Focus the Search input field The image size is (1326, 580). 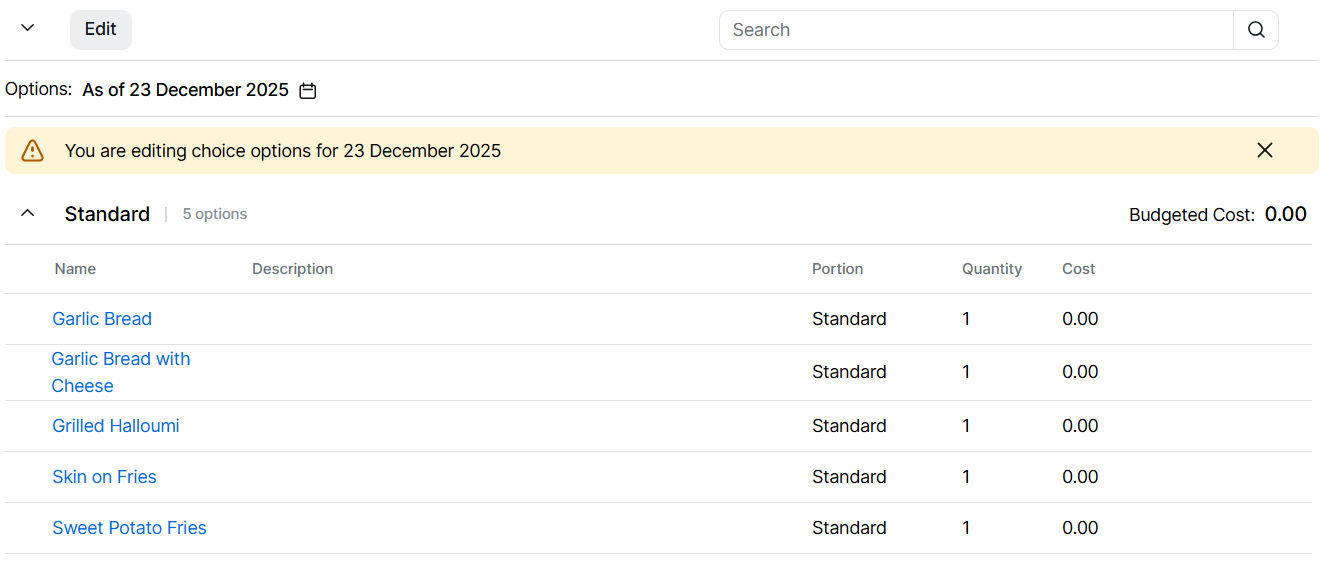[x=975, y=30]
